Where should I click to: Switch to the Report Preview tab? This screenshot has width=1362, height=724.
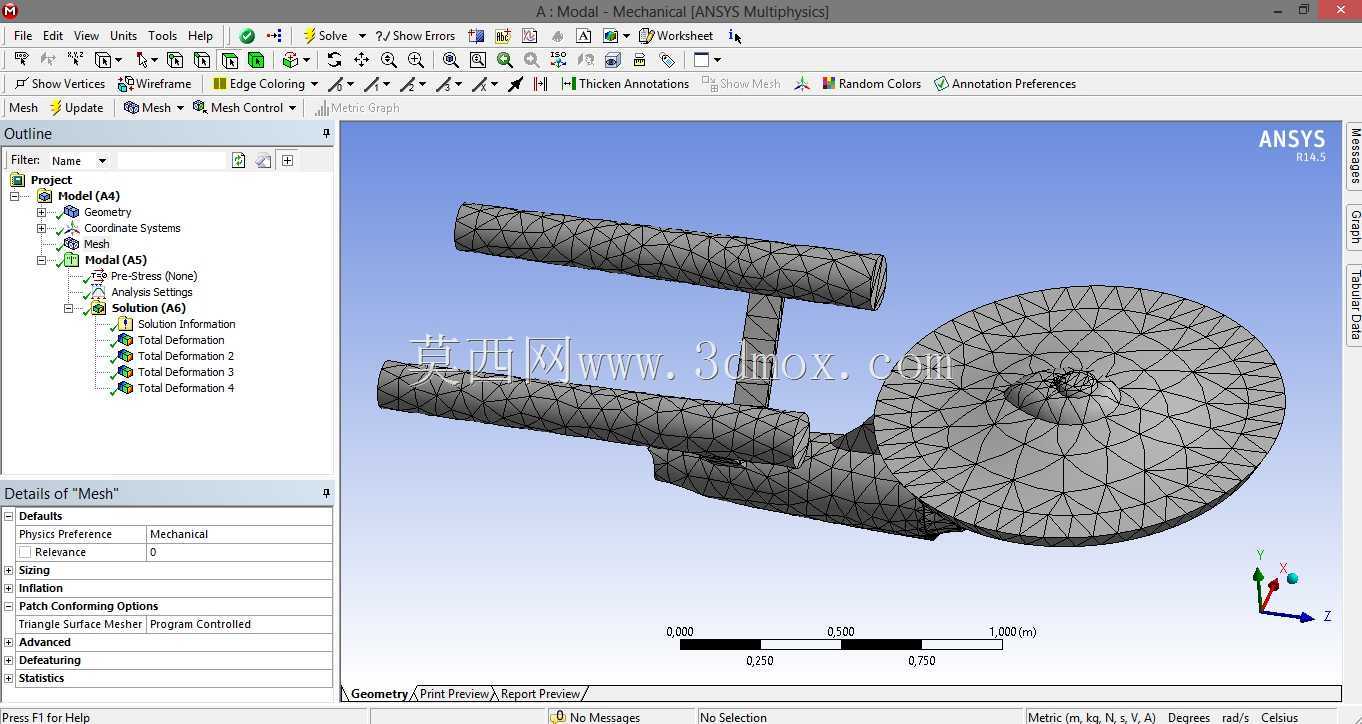coord(540,693)
